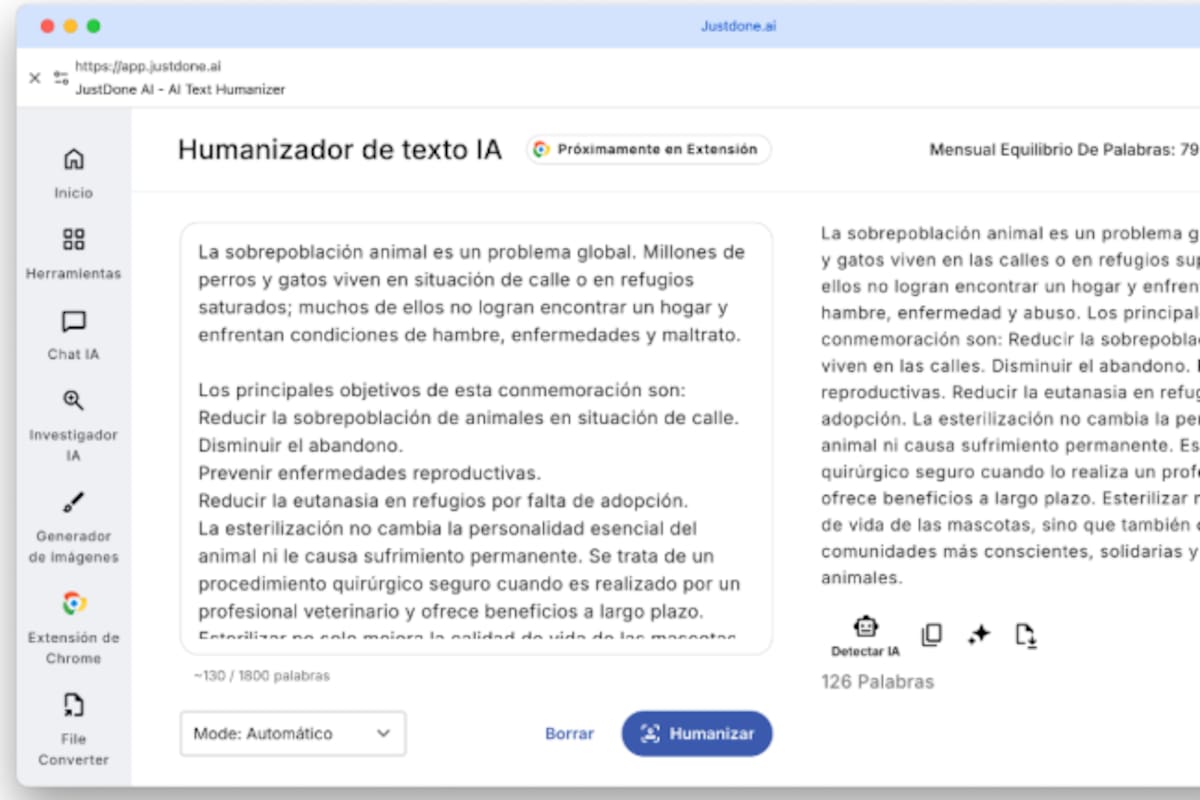
Task: Open the Extensión de Chrome page
Action: (73, 625)
